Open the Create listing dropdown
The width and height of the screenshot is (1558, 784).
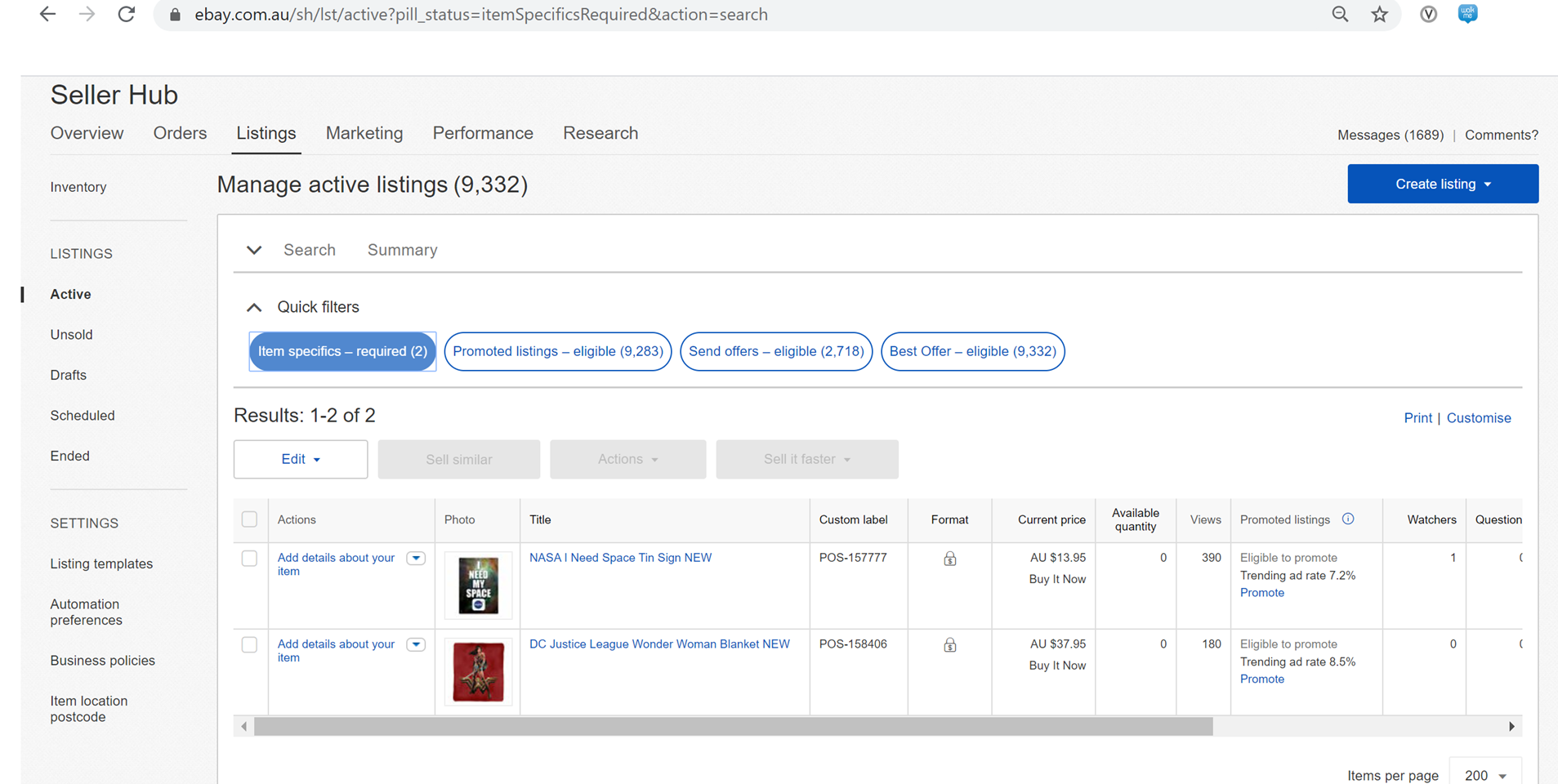click(x=1443, y=184)
